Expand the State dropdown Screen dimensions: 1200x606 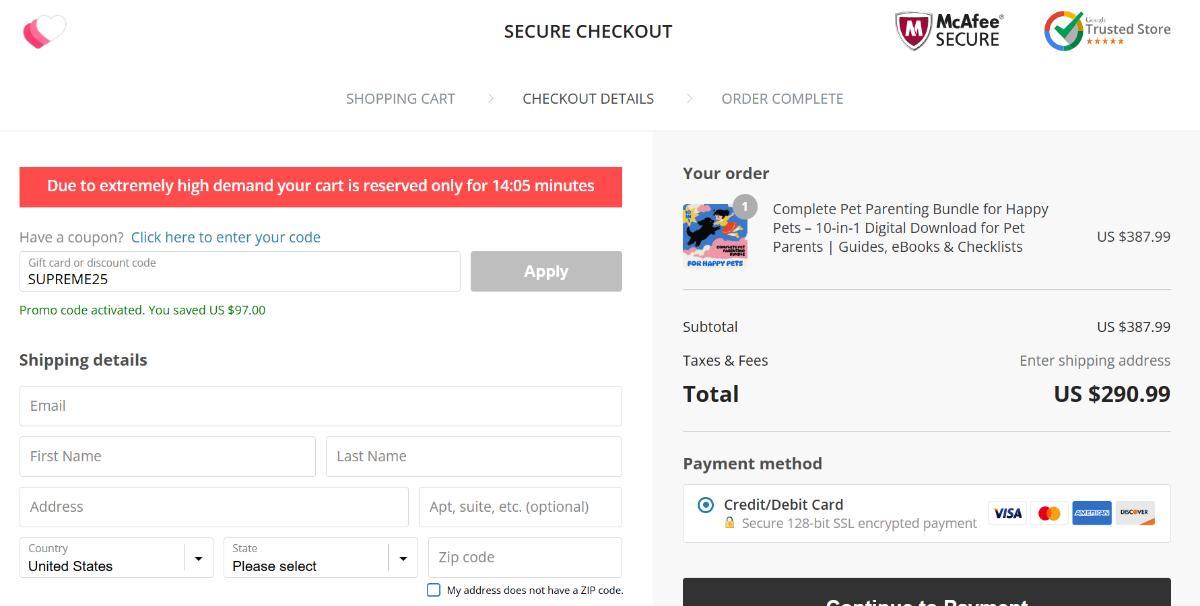(x=320, y=558)
